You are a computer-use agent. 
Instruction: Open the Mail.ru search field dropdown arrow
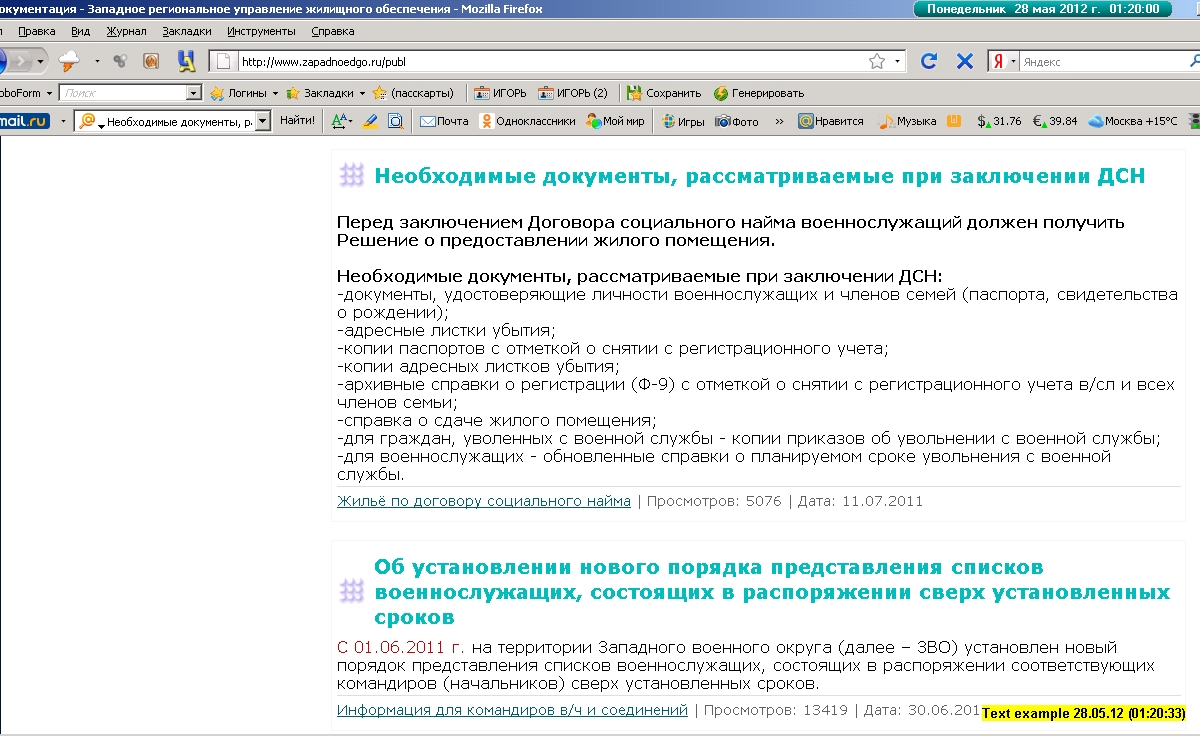[x=263, y=121]
